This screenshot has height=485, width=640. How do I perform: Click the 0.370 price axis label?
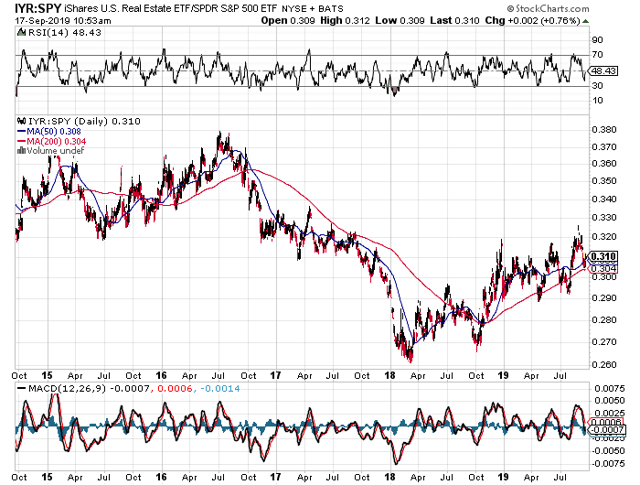(604, 147)
